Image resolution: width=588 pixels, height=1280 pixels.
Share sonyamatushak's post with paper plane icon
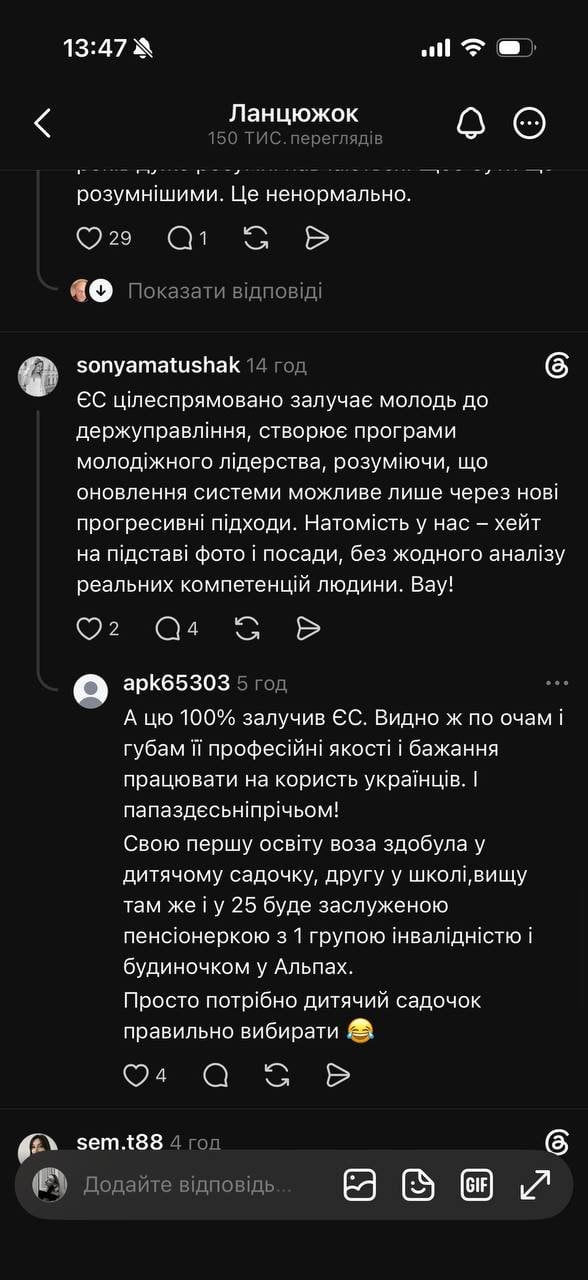point(309,628)
